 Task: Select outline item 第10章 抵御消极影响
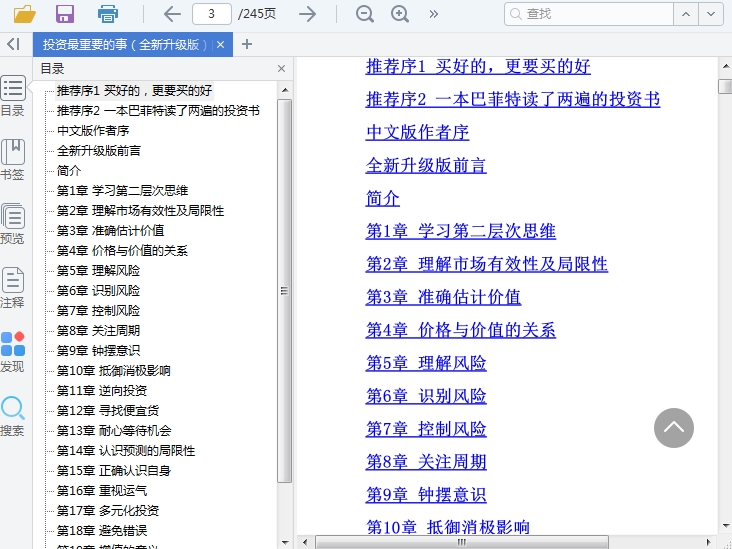click(113, 371)
